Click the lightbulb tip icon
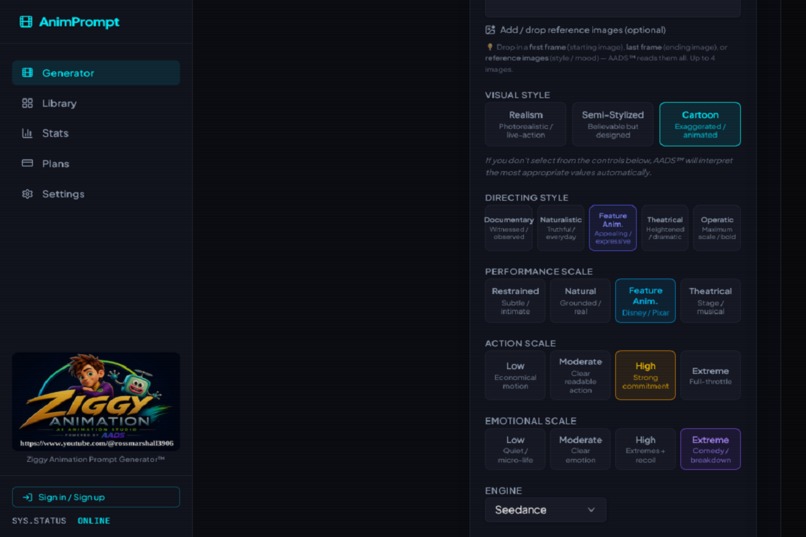The width and height of the screenshot is (806, 537). click(489, 47)
